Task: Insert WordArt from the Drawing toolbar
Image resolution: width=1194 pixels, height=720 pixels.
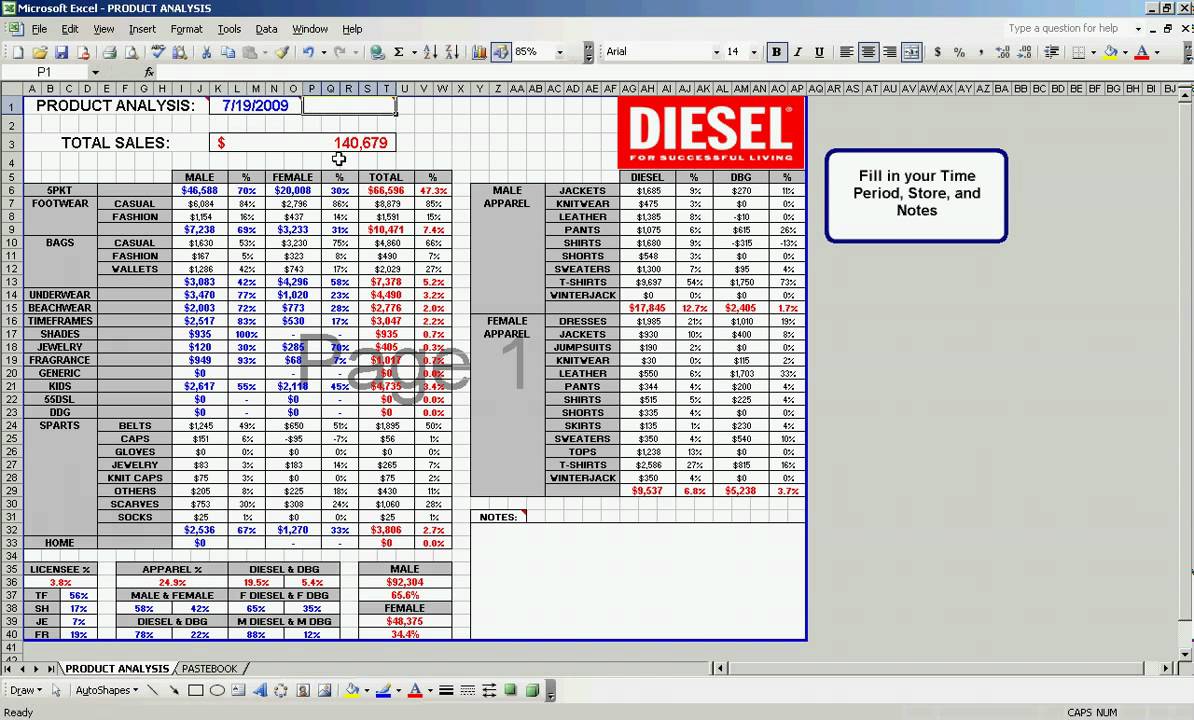Action: [x=260, y=690]
